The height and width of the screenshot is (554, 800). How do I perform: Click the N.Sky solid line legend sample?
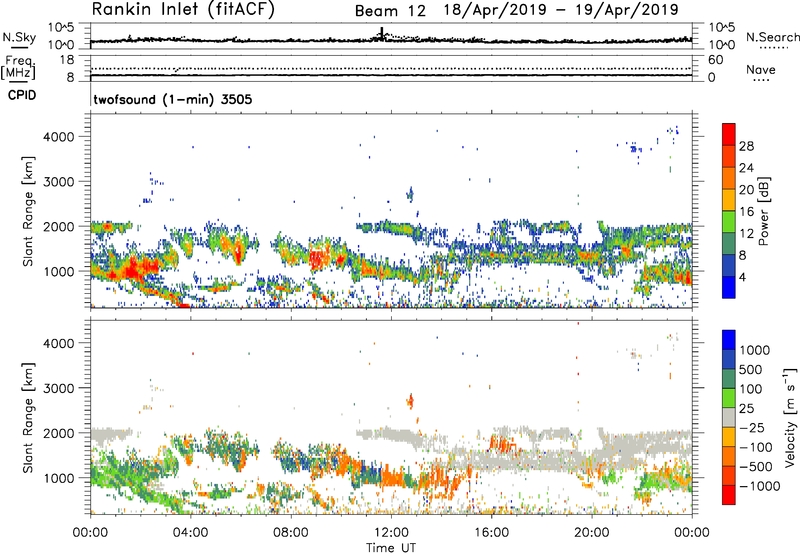[19, 47]
